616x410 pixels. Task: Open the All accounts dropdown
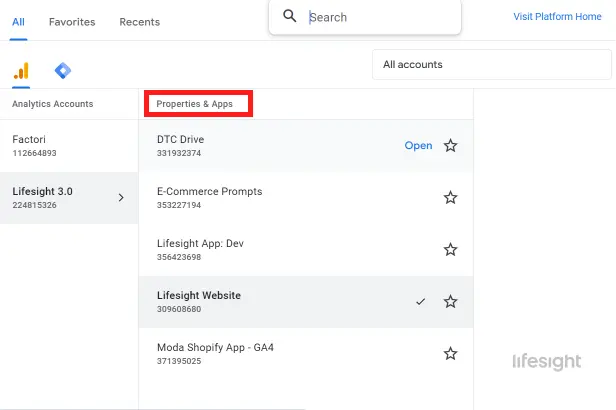coord(491,64)
